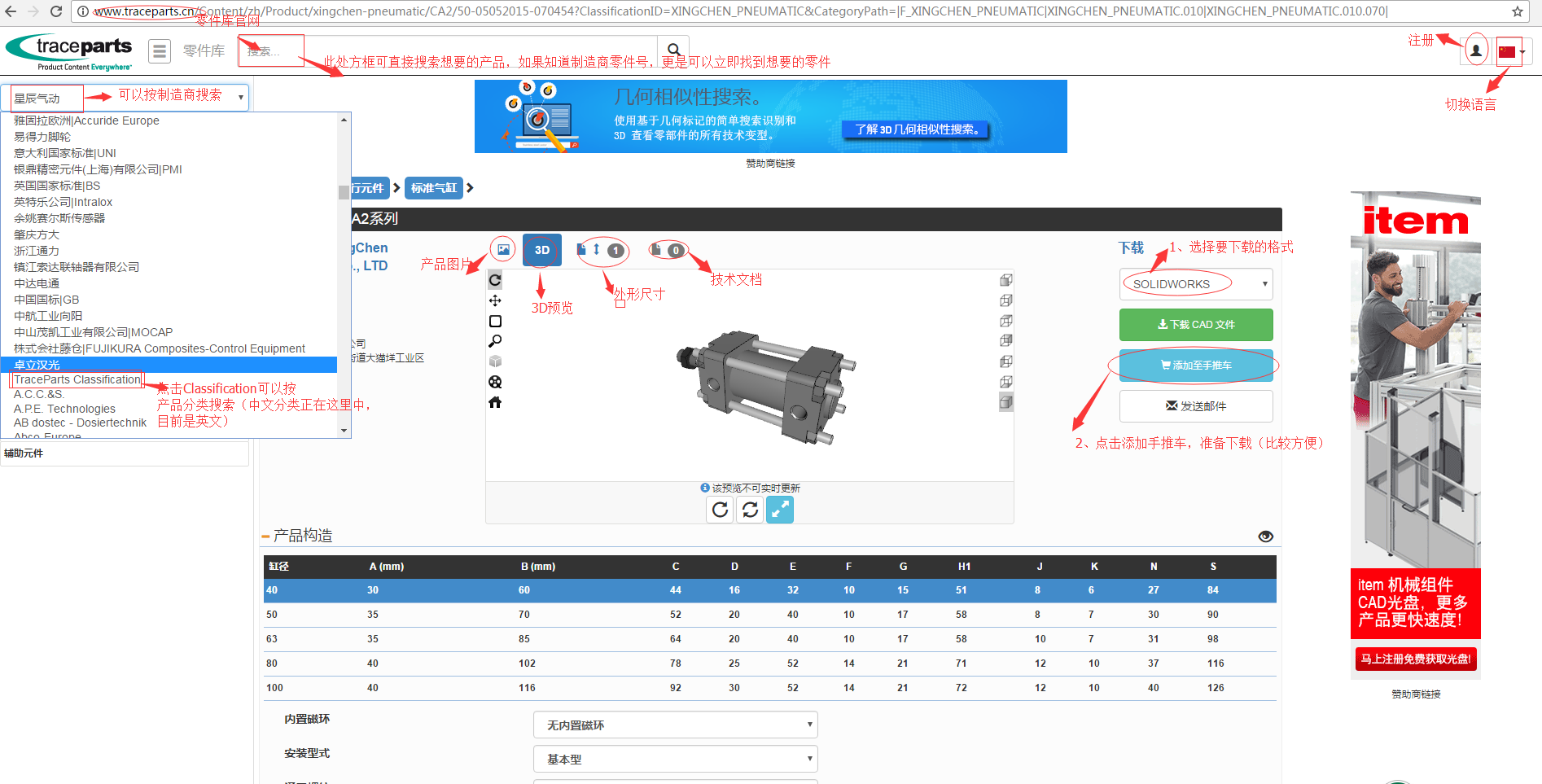Toggle product structure visibility eye icon

1265,537
